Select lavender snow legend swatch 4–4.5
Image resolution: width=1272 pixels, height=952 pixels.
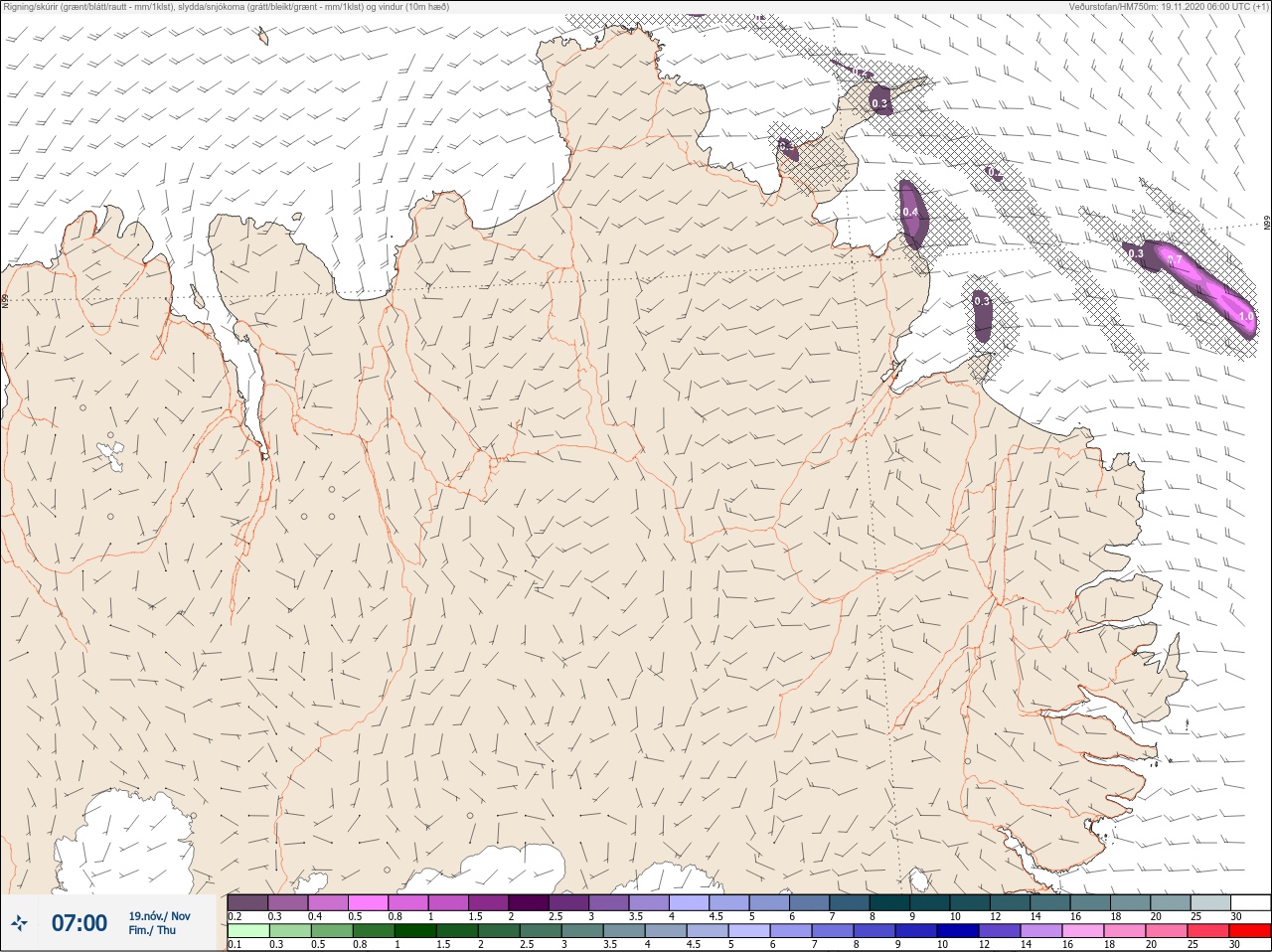pyautogui.click(x=690, y=902)
